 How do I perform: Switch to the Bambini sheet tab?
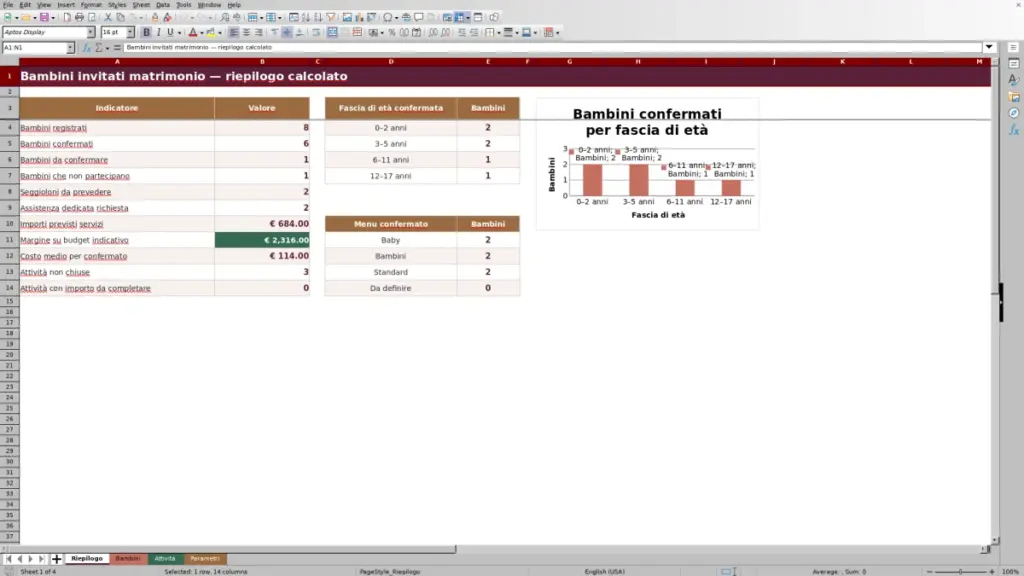(x=127, y=558)
